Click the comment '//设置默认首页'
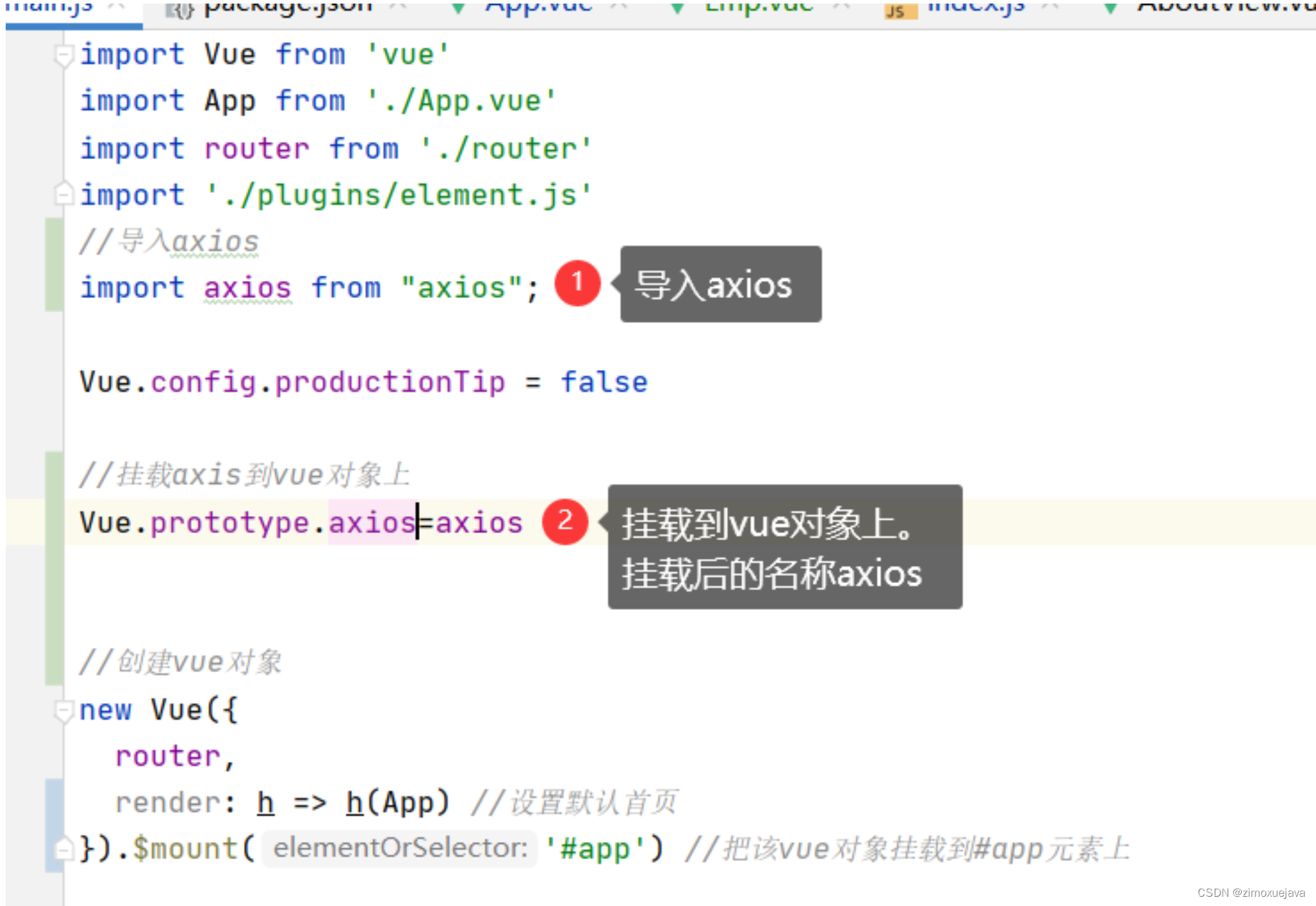Viewport: 1316px width, 906px height. (x=574, y=803)
